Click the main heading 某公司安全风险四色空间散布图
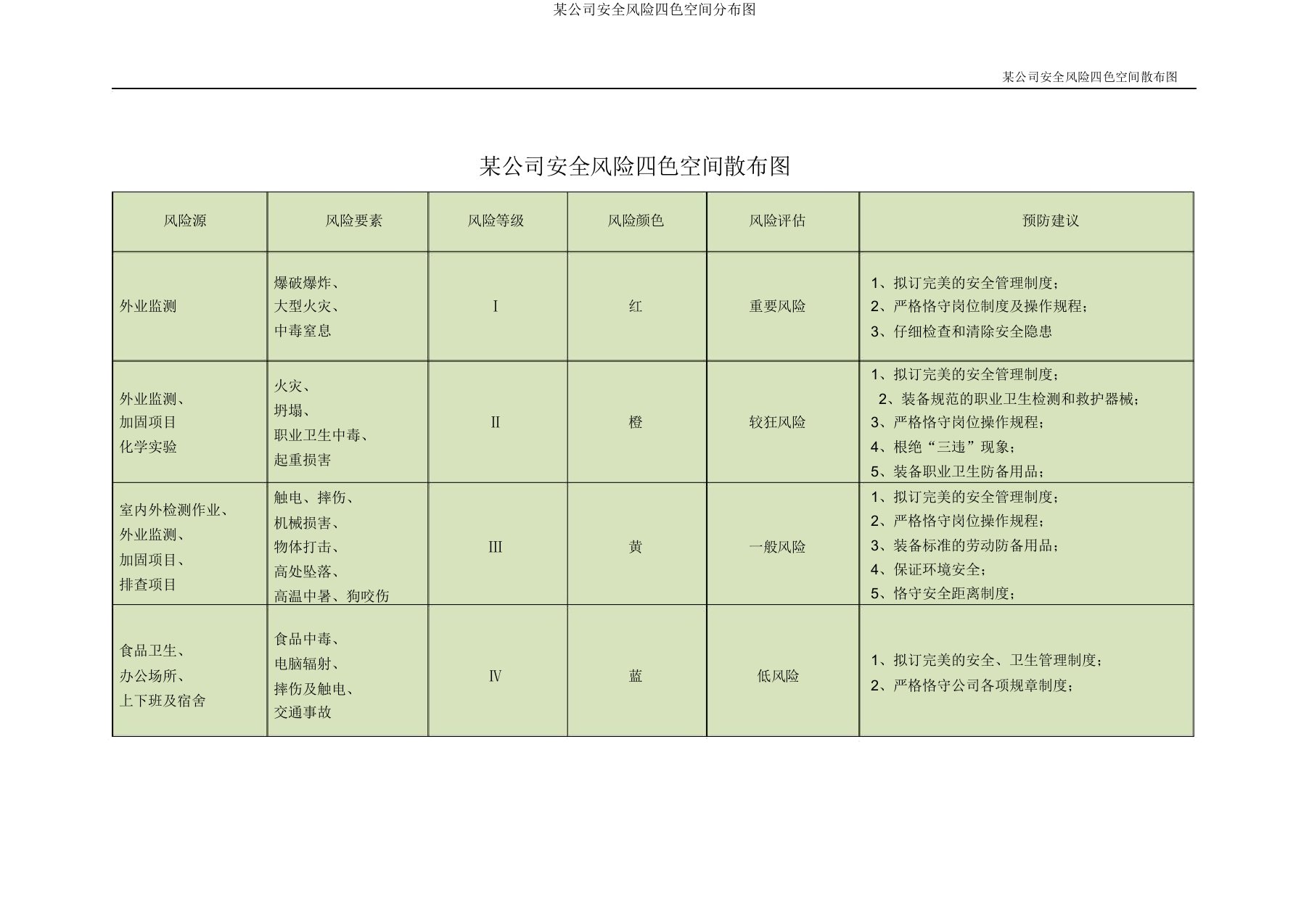The image size is (1309, 924). (635, 166)
